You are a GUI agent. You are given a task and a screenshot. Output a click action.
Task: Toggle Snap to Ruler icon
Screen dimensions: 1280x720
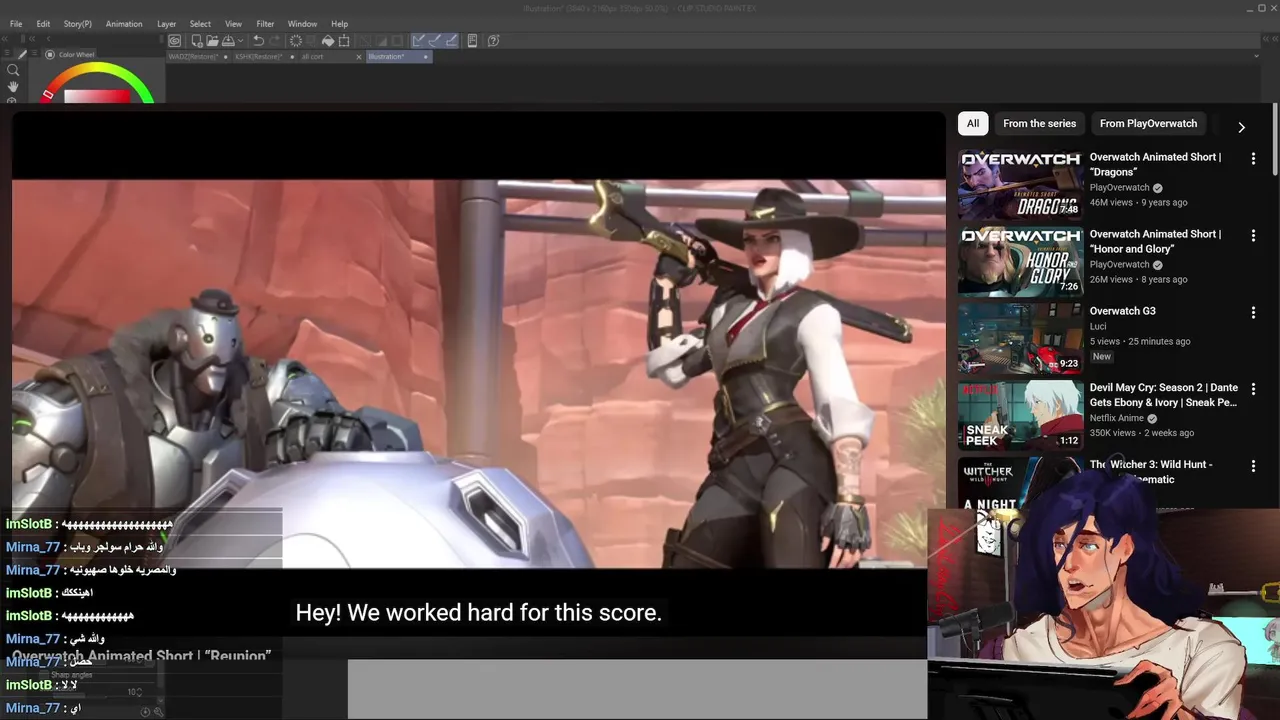pos(419,41)
